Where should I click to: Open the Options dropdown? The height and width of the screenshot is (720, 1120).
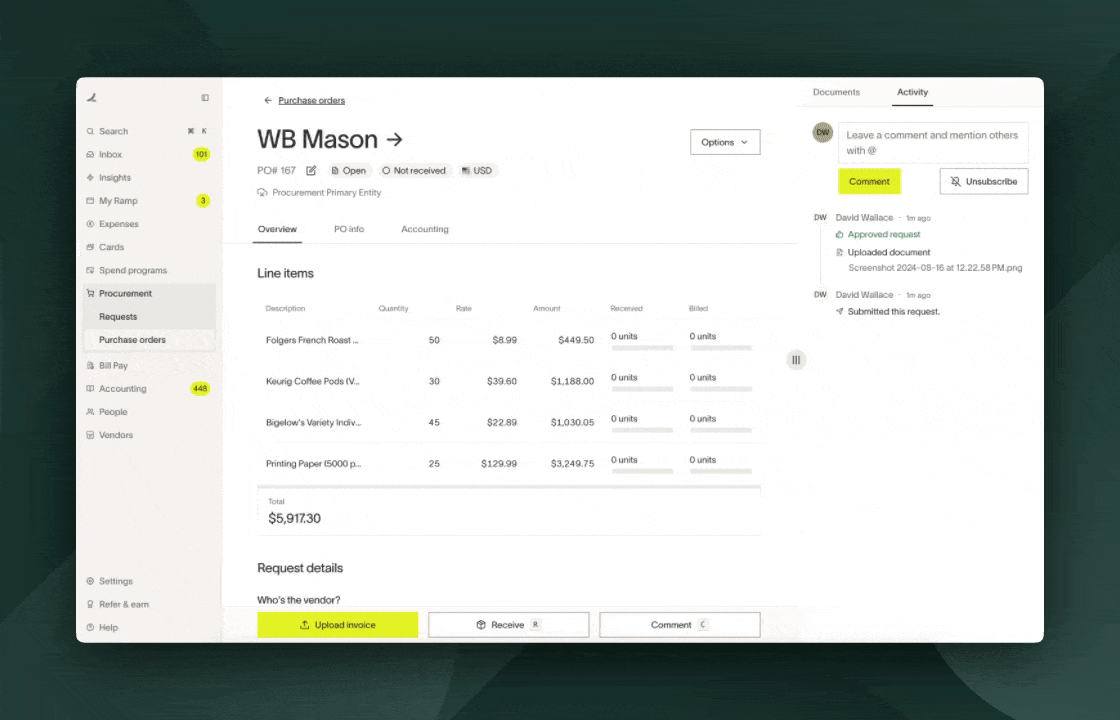(x=725, y=142)
